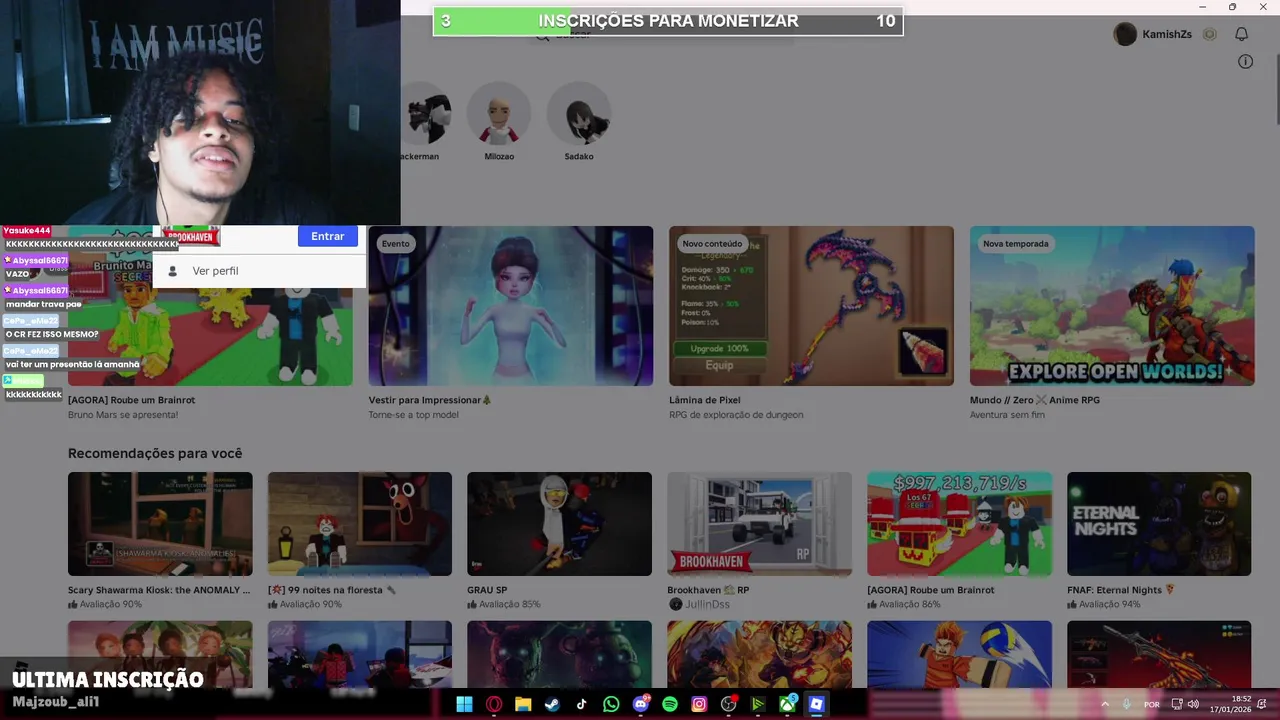Open the GRAU SP game thumbnail
This screenshot has width=1280, height=720.
559,524
